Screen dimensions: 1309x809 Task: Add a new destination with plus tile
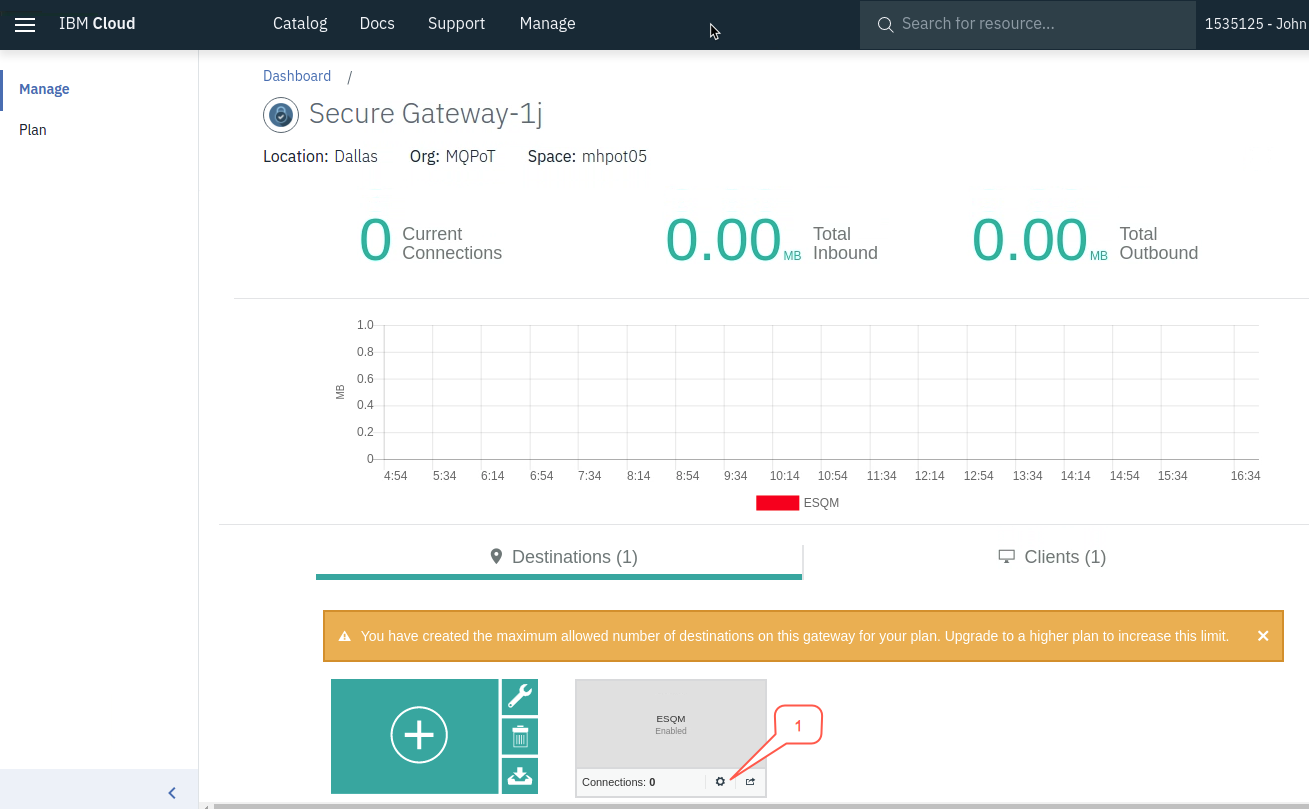(x=415, y=736)
